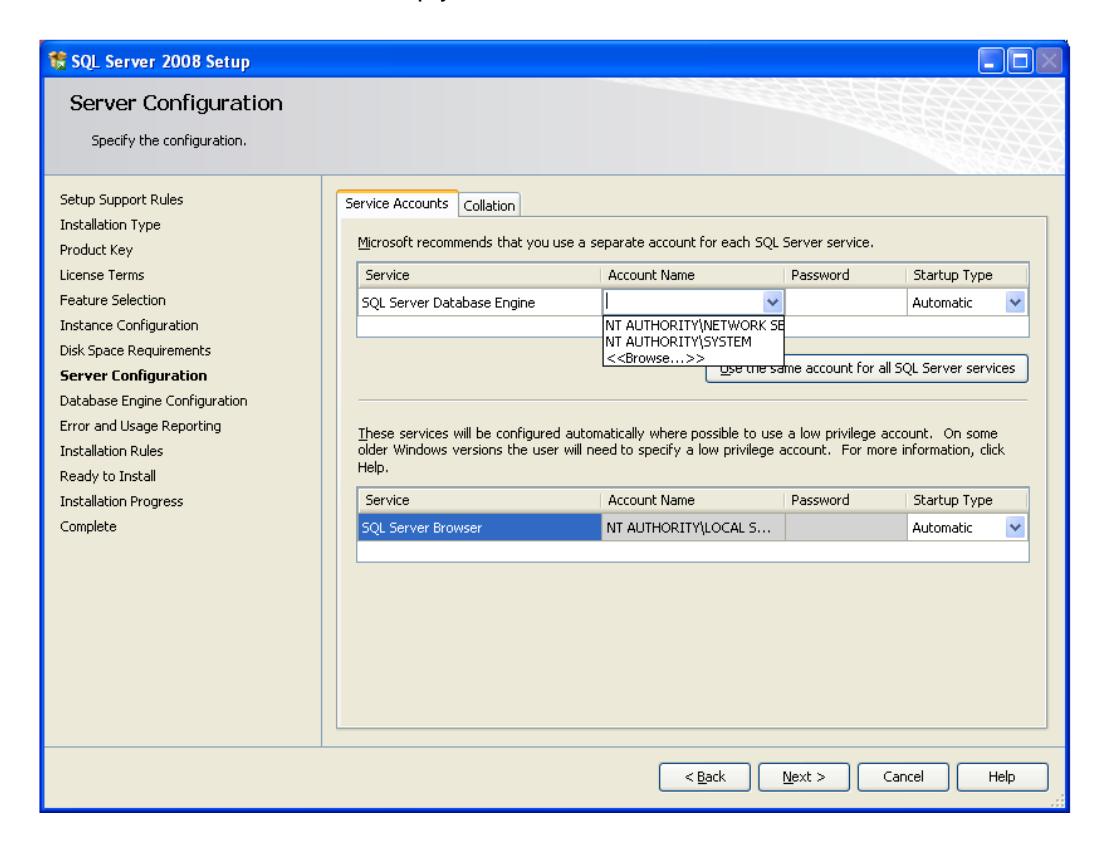Expand SQL Server Browser Startup Type dropdown

1015,527
